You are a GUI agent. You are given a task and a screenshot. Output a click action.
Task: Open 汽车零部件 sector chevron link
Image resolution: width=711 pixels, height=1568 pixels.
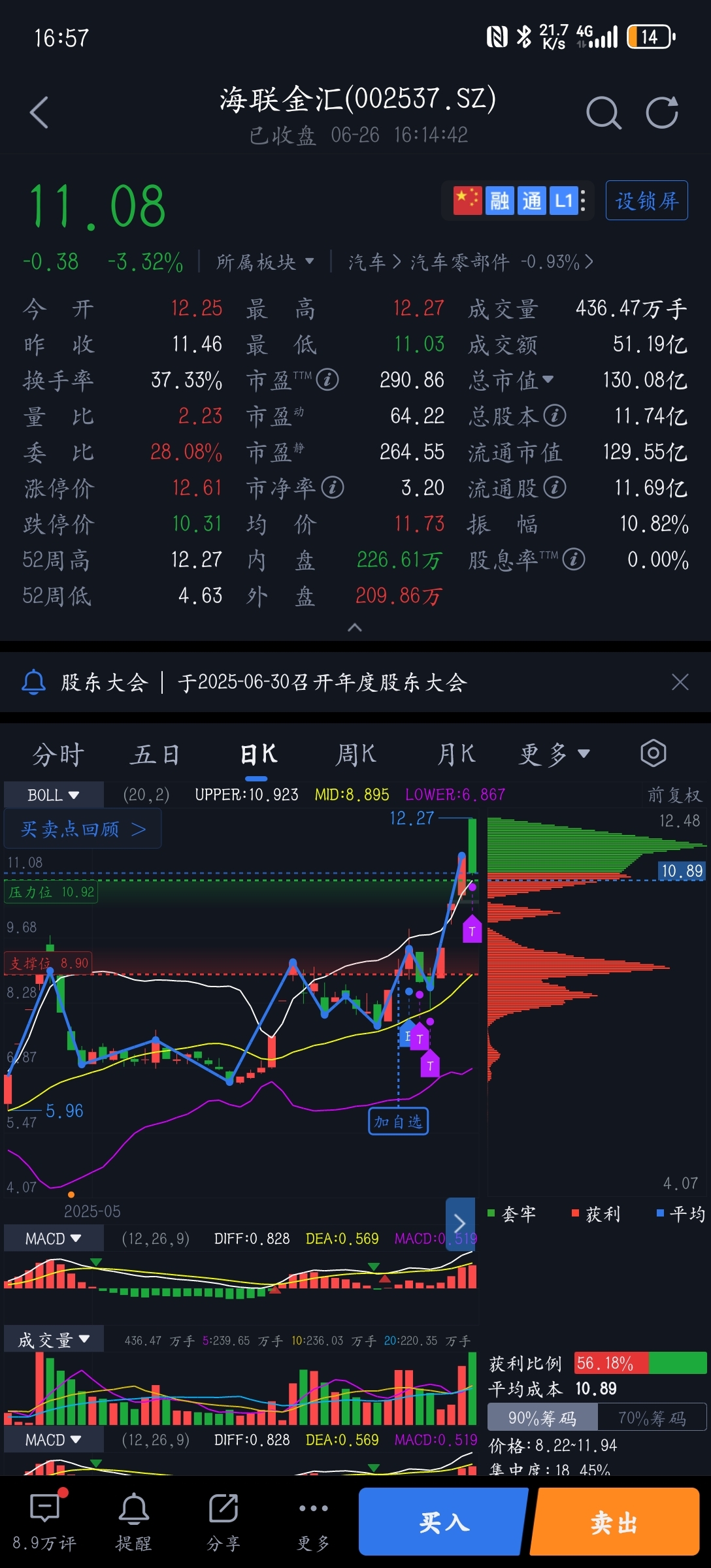coord(503,262)
